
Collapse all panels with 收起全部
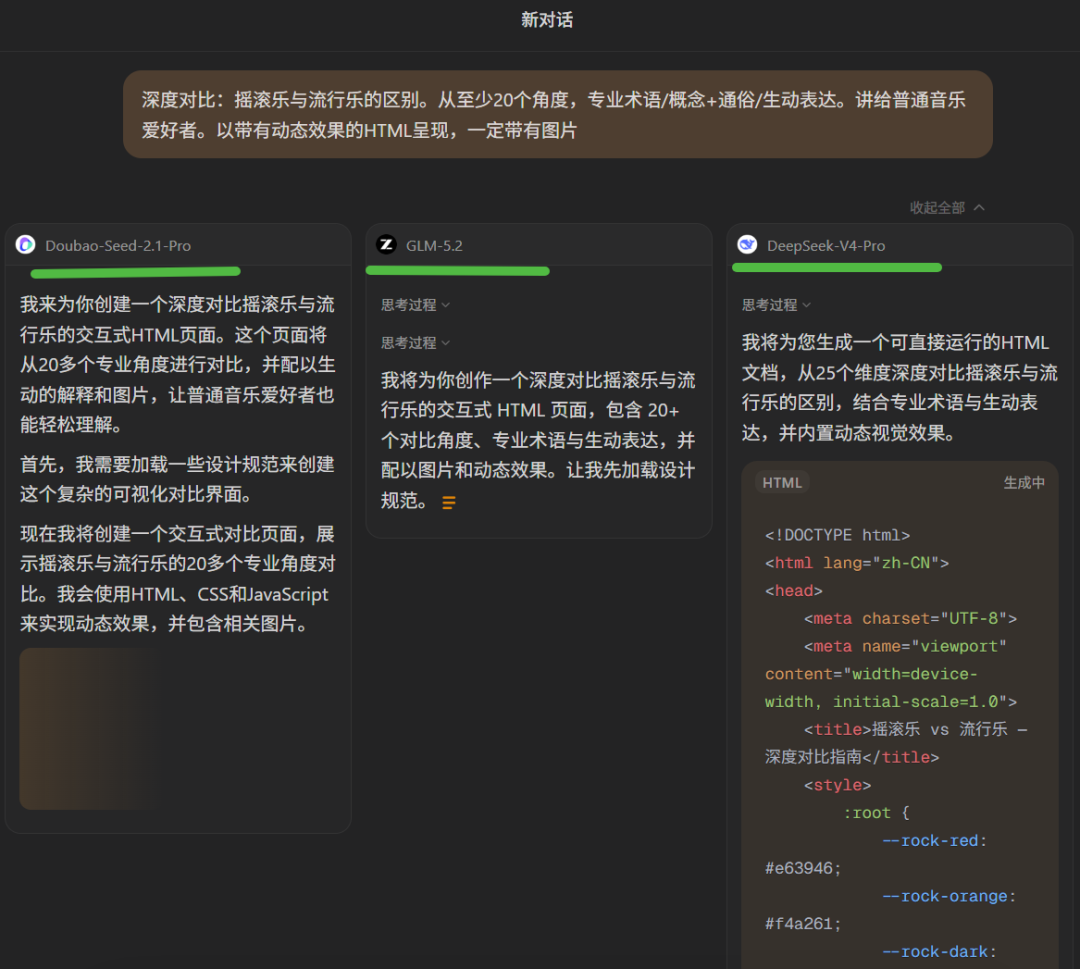coord(946,207)
